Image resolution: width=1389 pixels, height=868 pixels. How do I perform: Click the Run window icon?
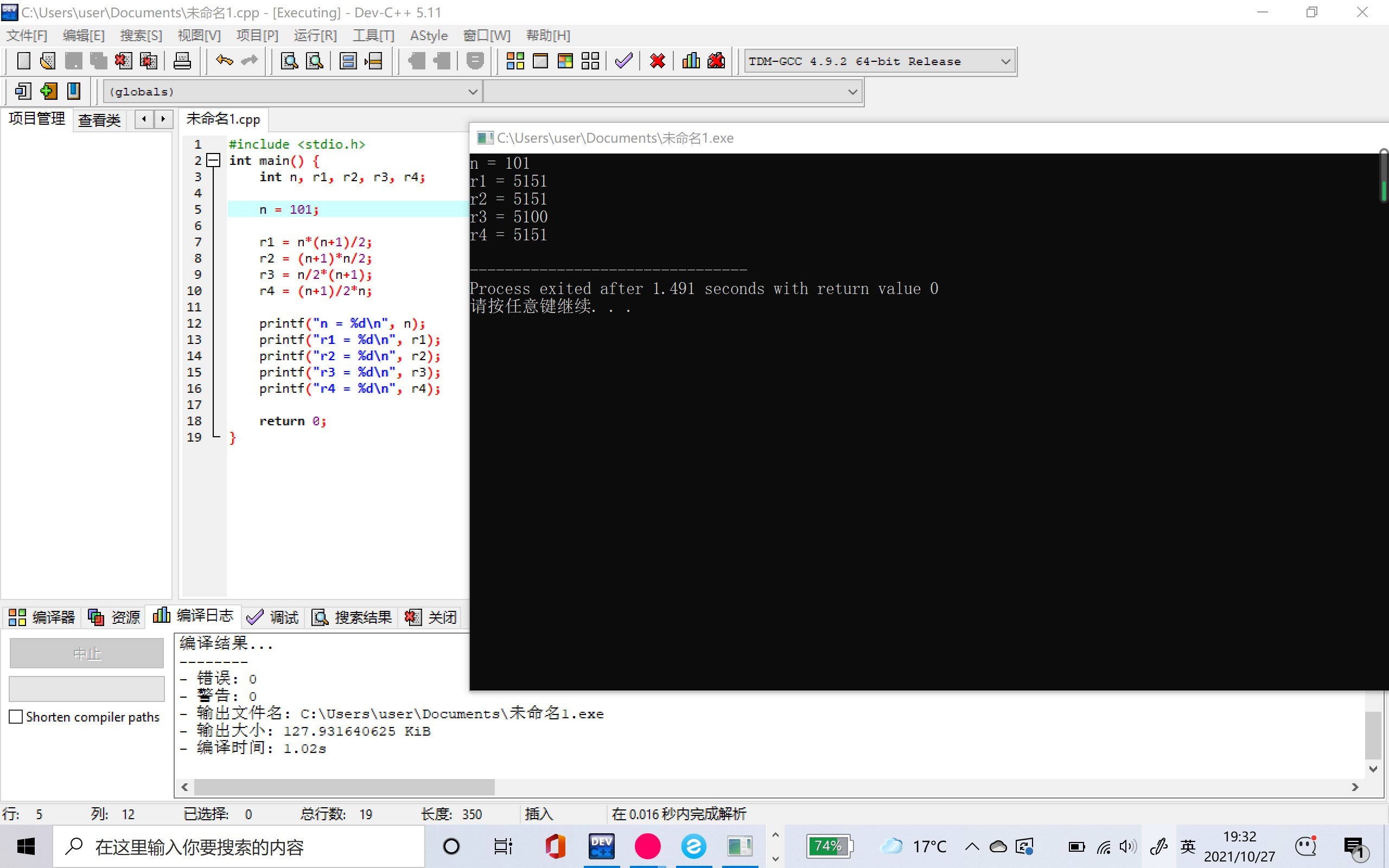tap(540, 61)
